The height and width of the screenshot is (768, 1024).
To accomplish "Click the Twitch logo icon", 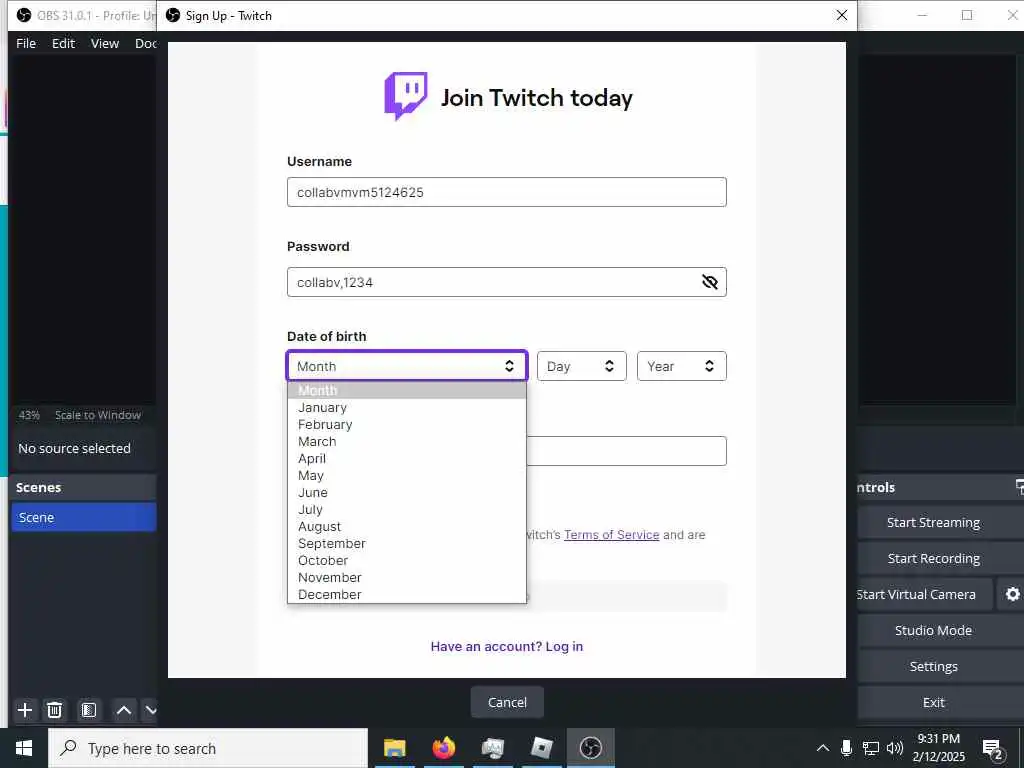I will click(406, 96).
